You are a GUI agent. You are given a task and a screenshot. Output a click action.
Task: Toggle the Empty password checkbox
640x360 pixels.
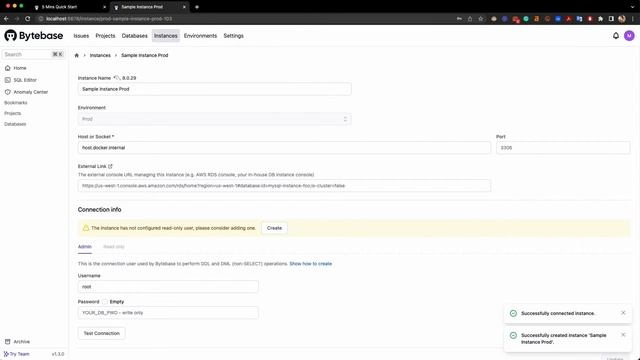click(x=104, y=302)
